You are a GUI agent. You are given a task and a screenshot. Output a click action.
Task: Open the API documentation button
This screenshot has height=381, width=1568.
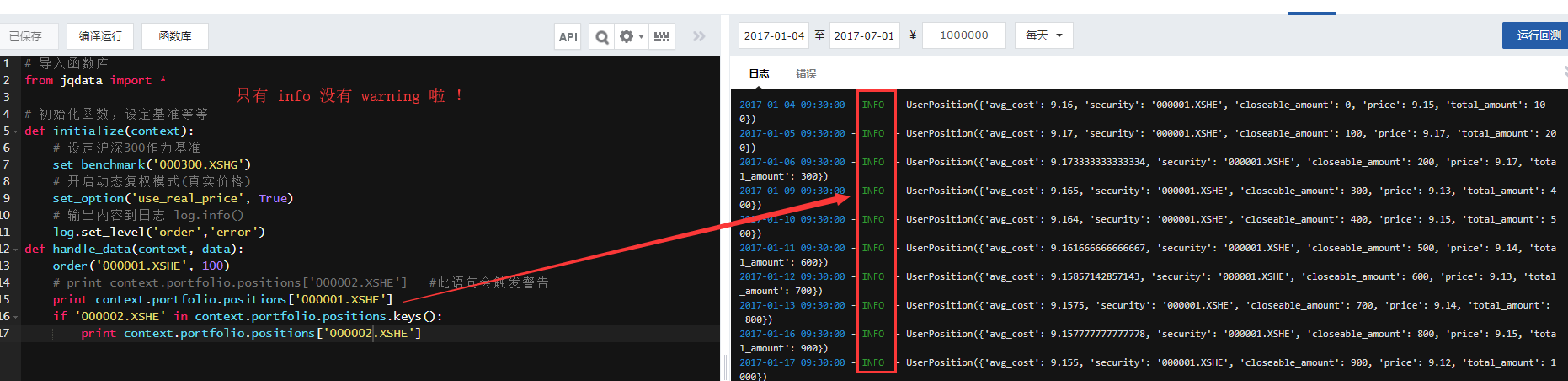[568, 36]
